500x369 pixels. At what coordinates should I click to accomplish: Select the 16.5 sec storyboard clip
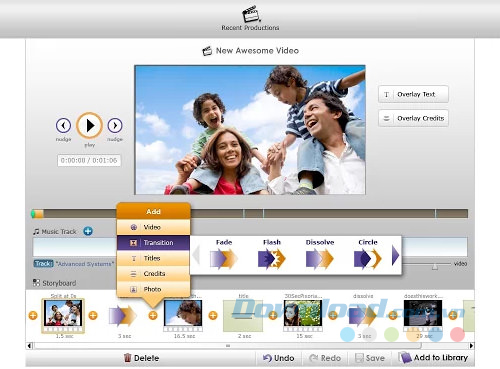pos(183,316)
